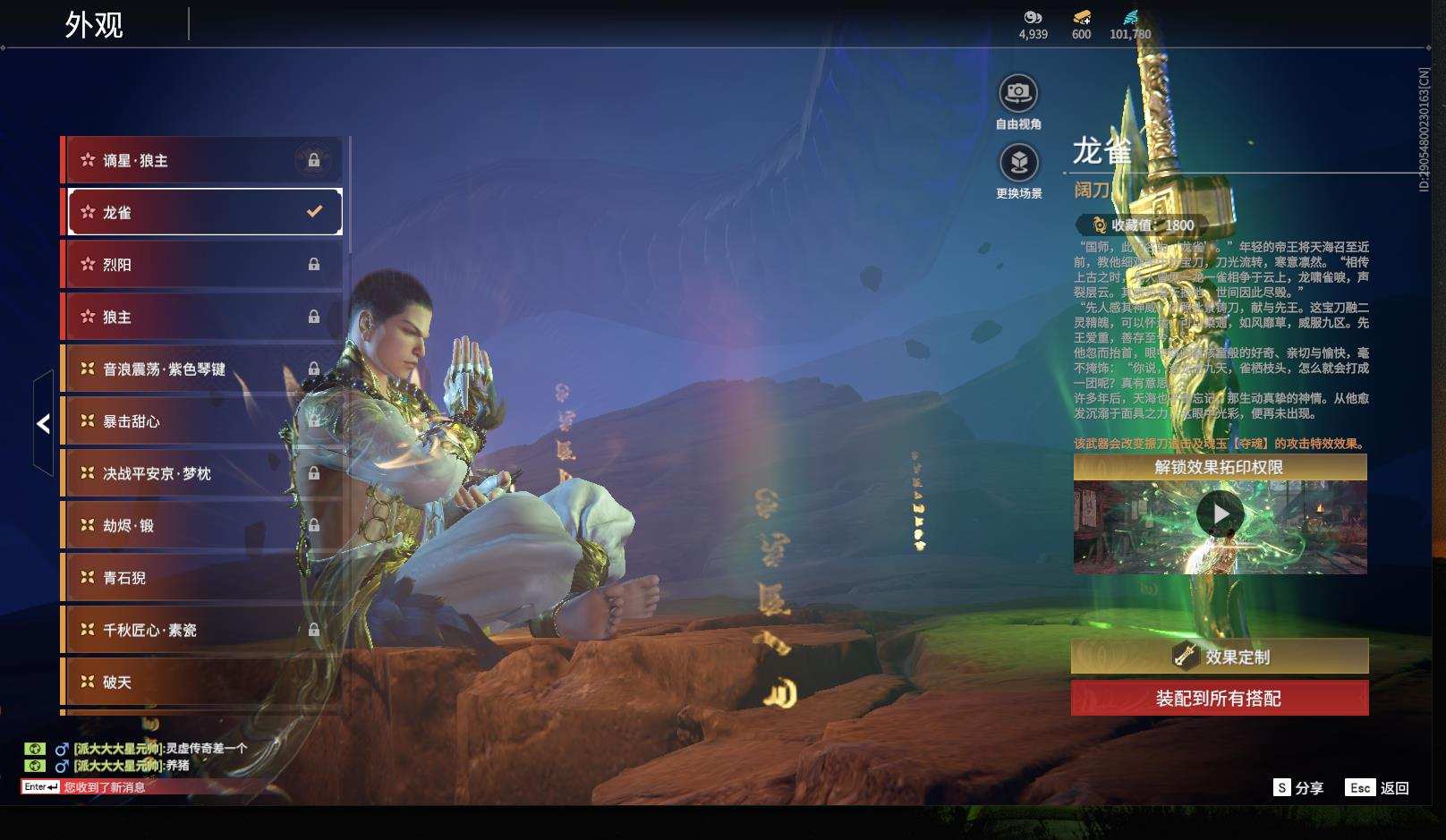Screen dimensions: 1446x840
Task: Click the lock icon on 音浪震荡·紫色琴键
Action: coord(314,369)
